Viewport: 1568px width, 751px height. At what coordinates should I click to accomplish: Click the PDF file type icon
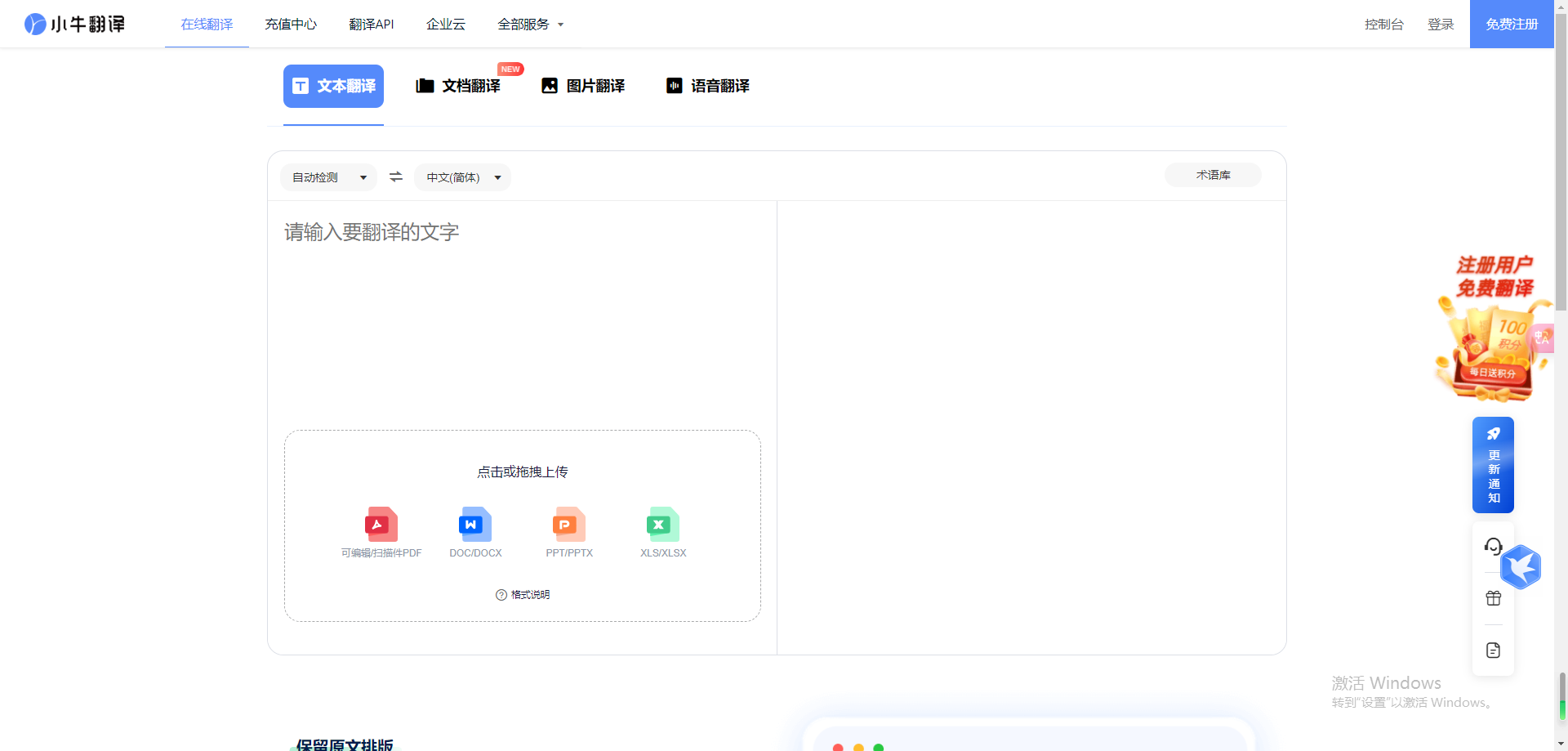[x=381, y=524]
